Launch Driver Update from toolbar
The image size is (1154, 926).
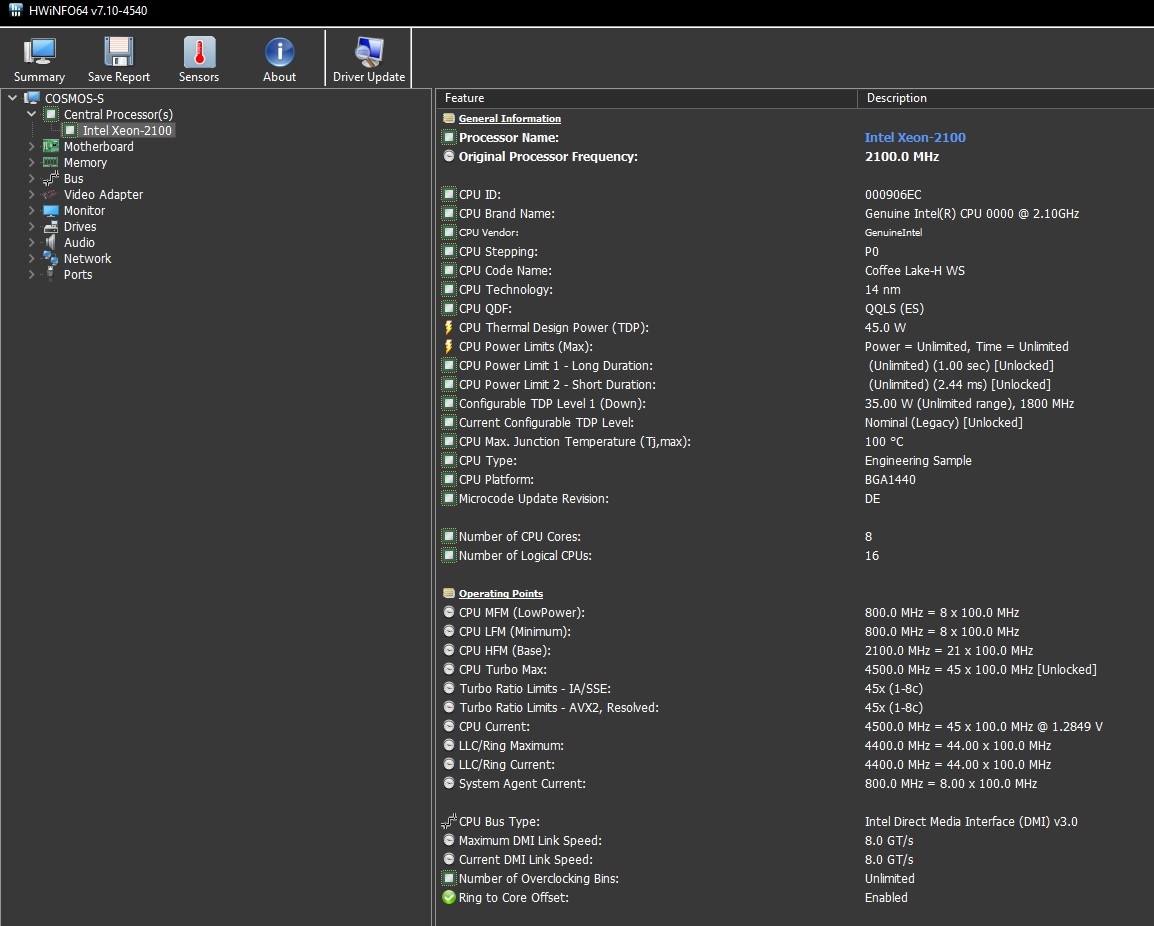point(369,58)
